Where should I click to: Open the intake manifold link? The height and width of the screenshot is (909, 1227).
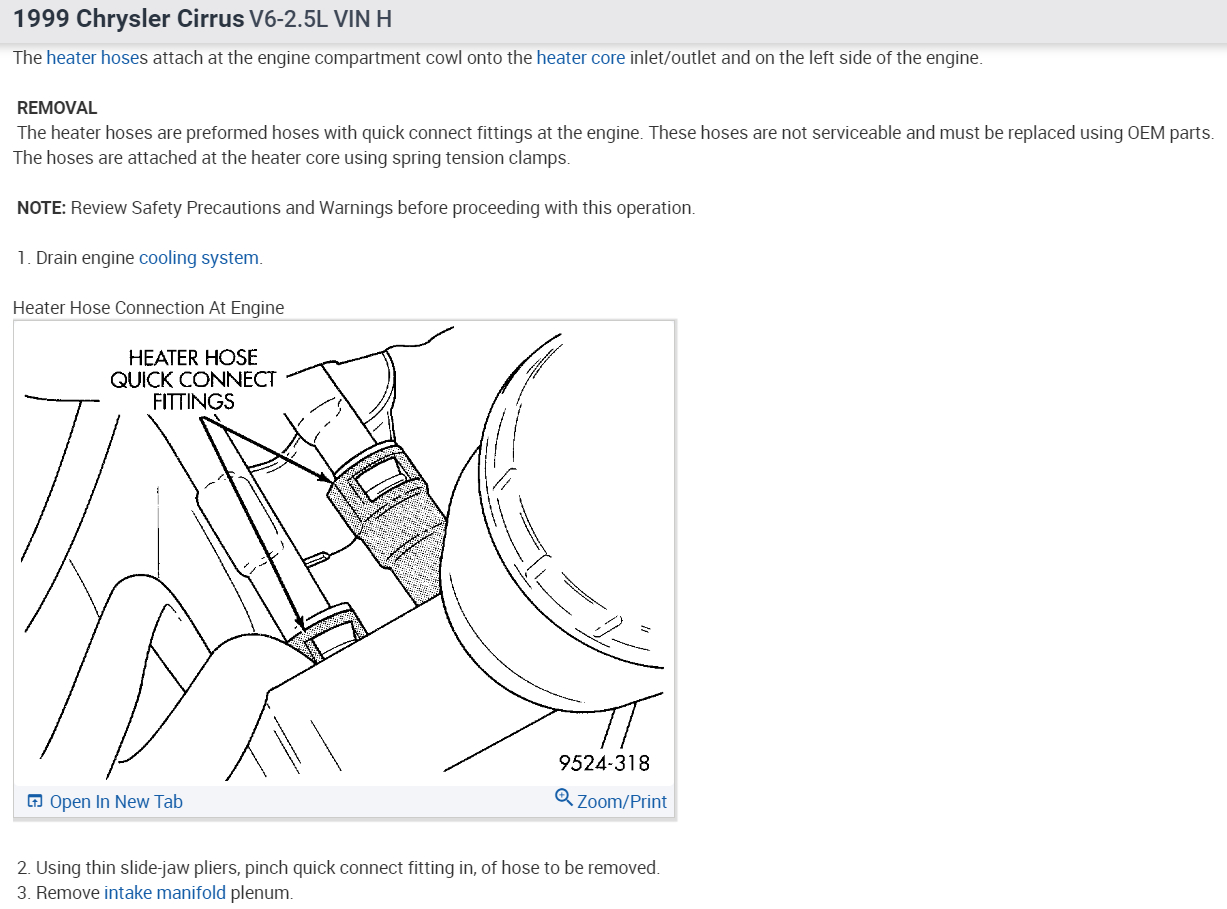[x=165, y=893]
